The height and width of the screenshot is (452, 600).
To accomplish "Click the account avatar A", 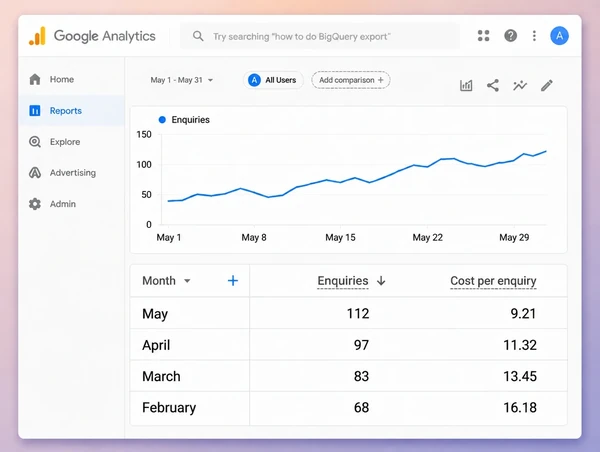I will click(559, 36).
